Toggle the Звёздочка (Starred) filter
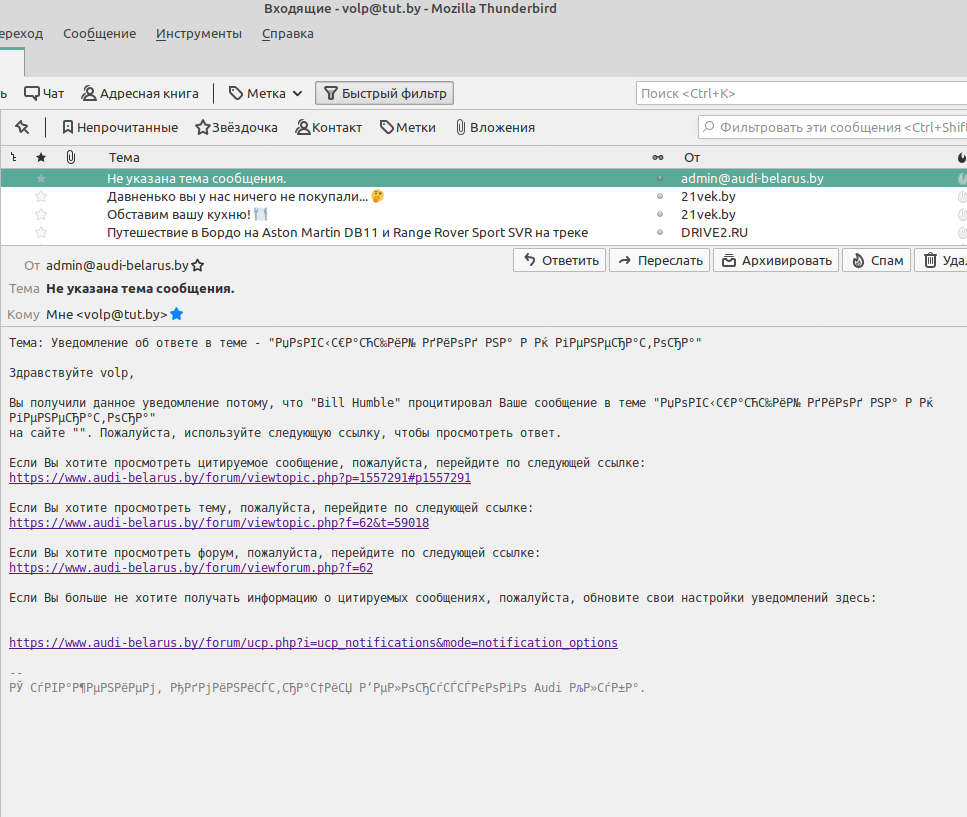This screenshot has width=967, height=817. tap(236, 127)
